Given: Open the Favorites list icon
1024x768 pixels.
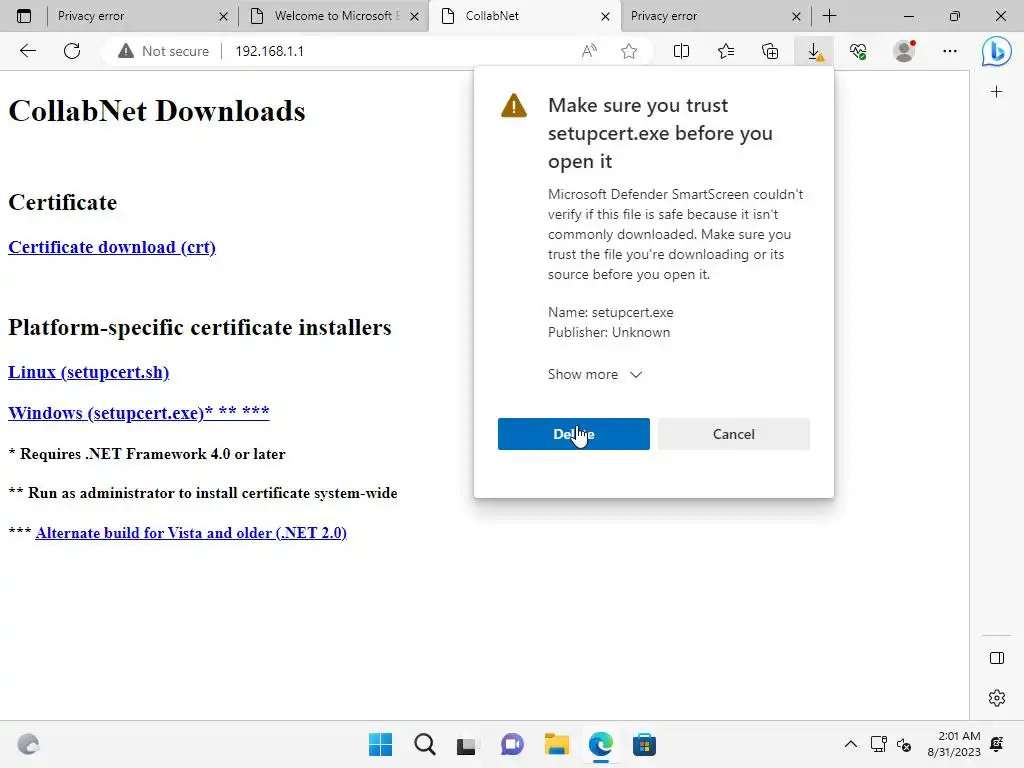Looking at the screenshot, I should click(x=726, y=51).
